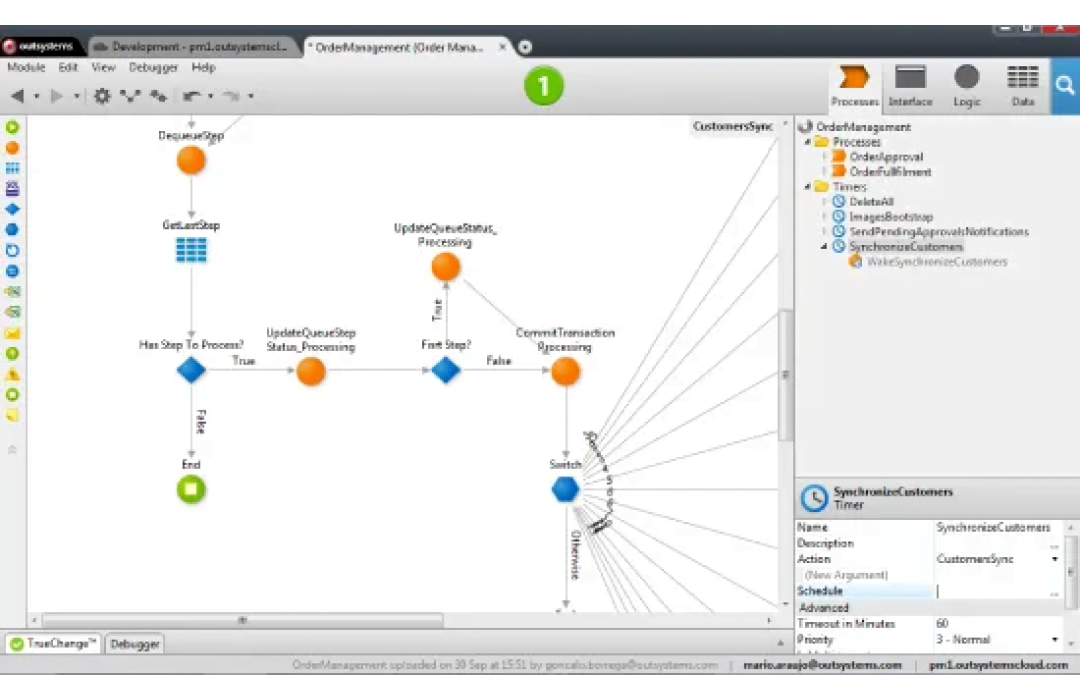Viewport: 1080px width, 700px height.
Task: Click the canvas vertical scrollbar
Action: tap(785, 375)
